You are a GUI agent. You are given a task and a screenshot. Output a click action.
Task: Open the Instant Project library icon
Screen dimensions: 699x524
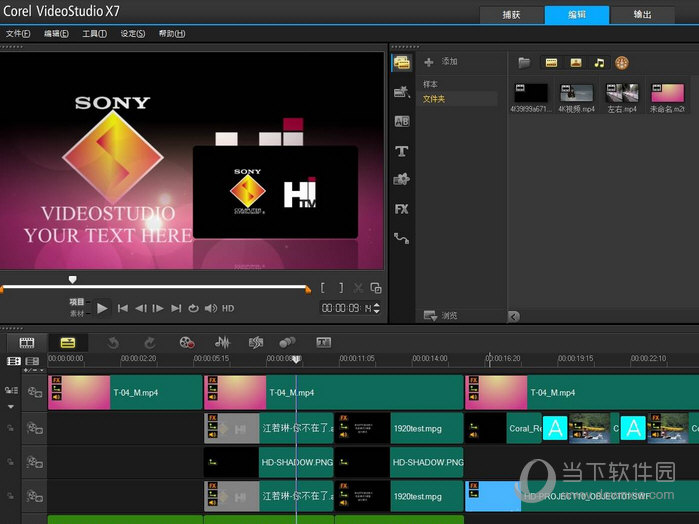402,92
